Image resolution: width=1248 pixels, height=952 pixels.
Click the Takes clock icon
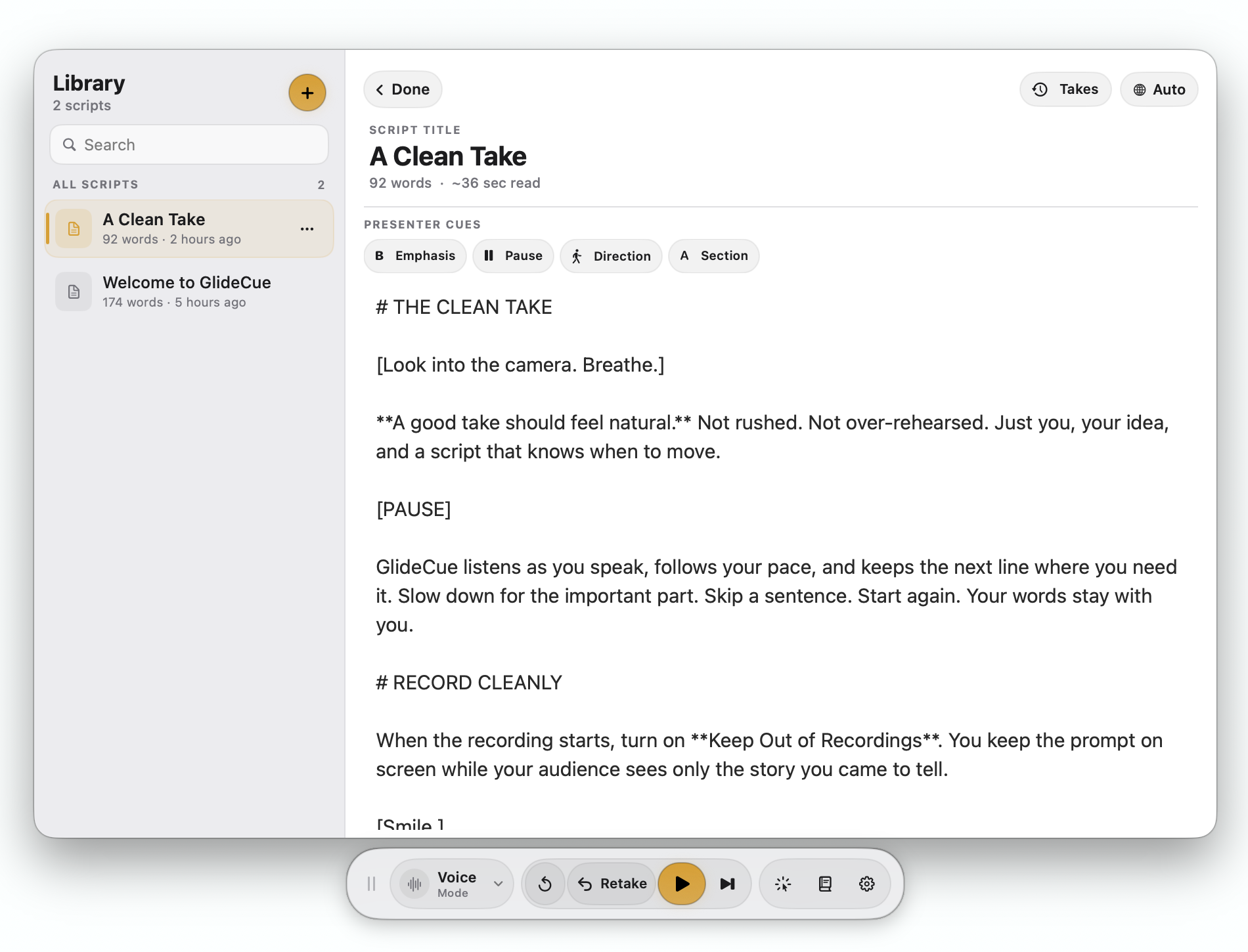click(1040, 89)
